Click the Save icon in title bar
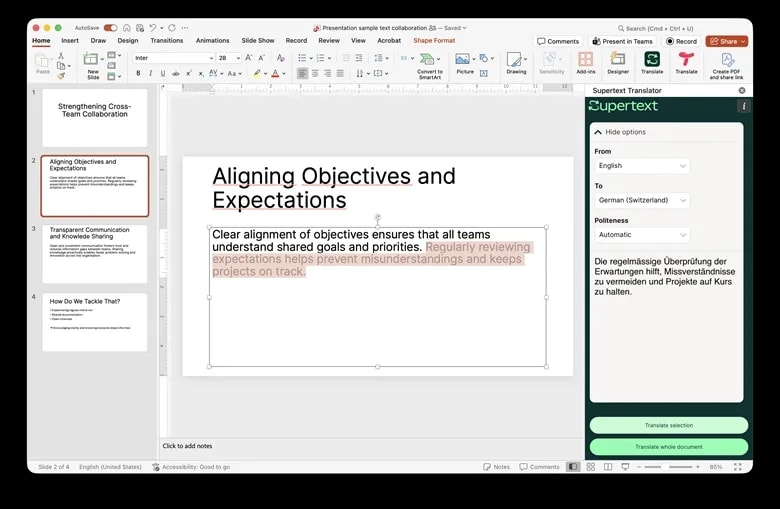This screenshot has width=780, height=509. tap(140, 28)
